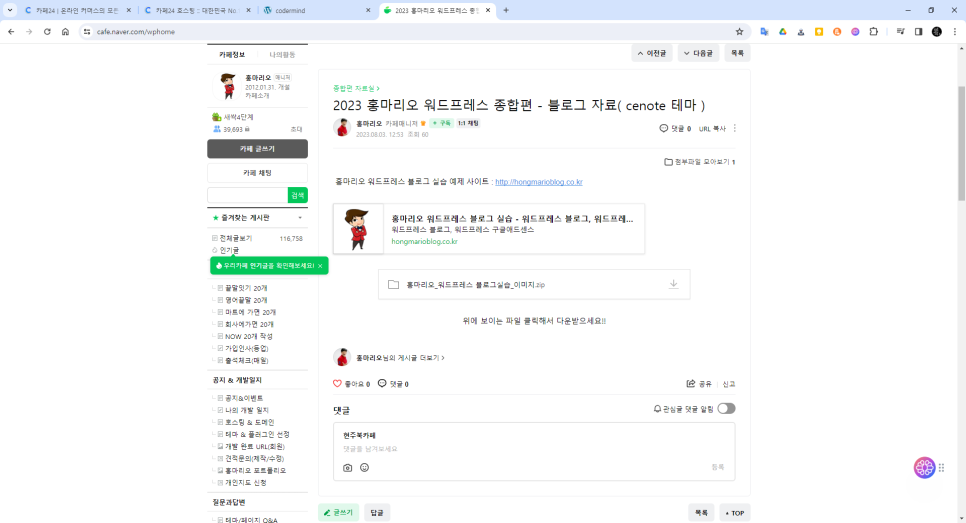The height and width of the screenshot is (523, 966).
Task: Click the heart like icon
Action: pyautogui.click(x=337, y=383)
